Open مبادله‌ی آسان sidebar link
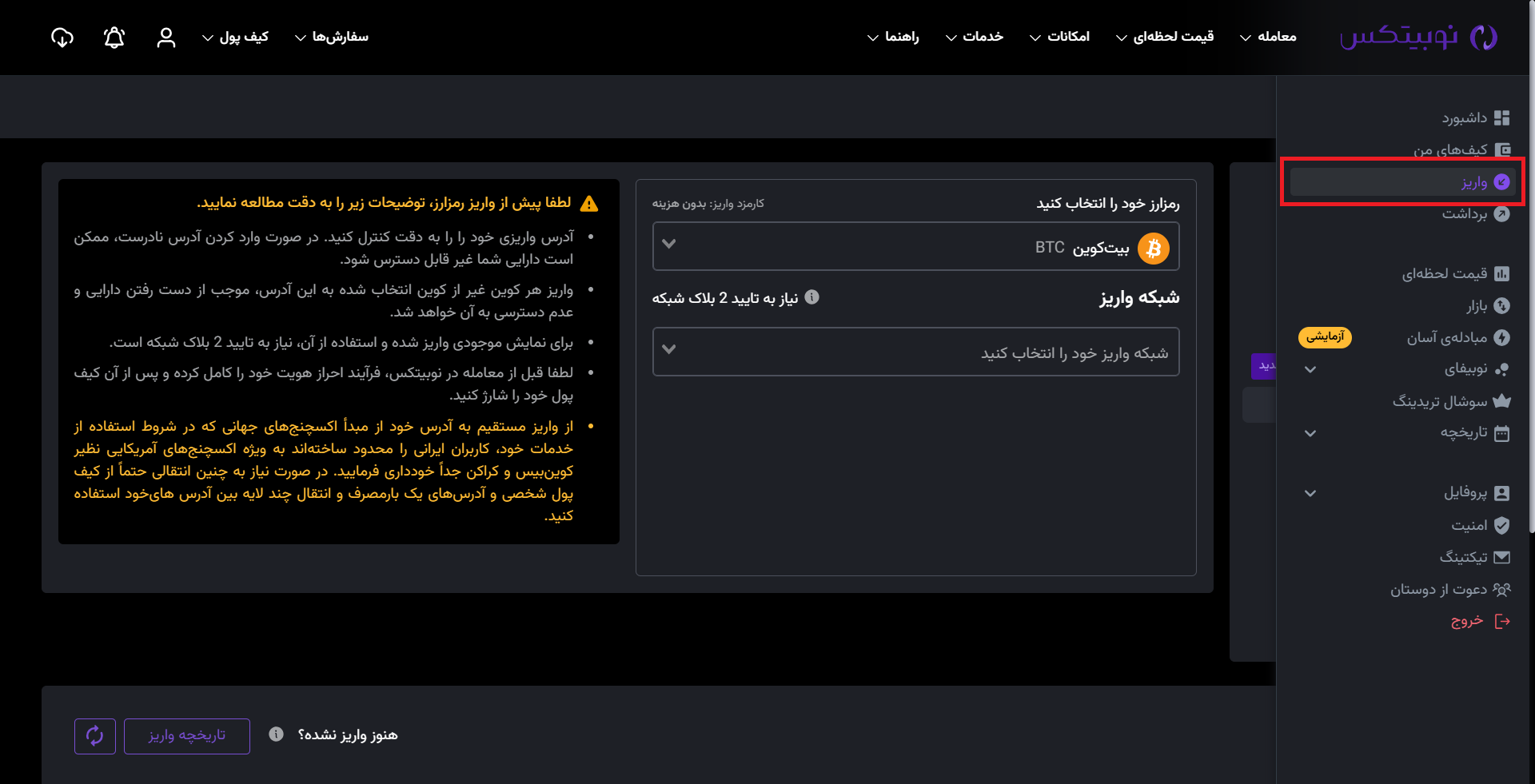The width and height of the screenshot is (1535, 784). (1447, 337)
